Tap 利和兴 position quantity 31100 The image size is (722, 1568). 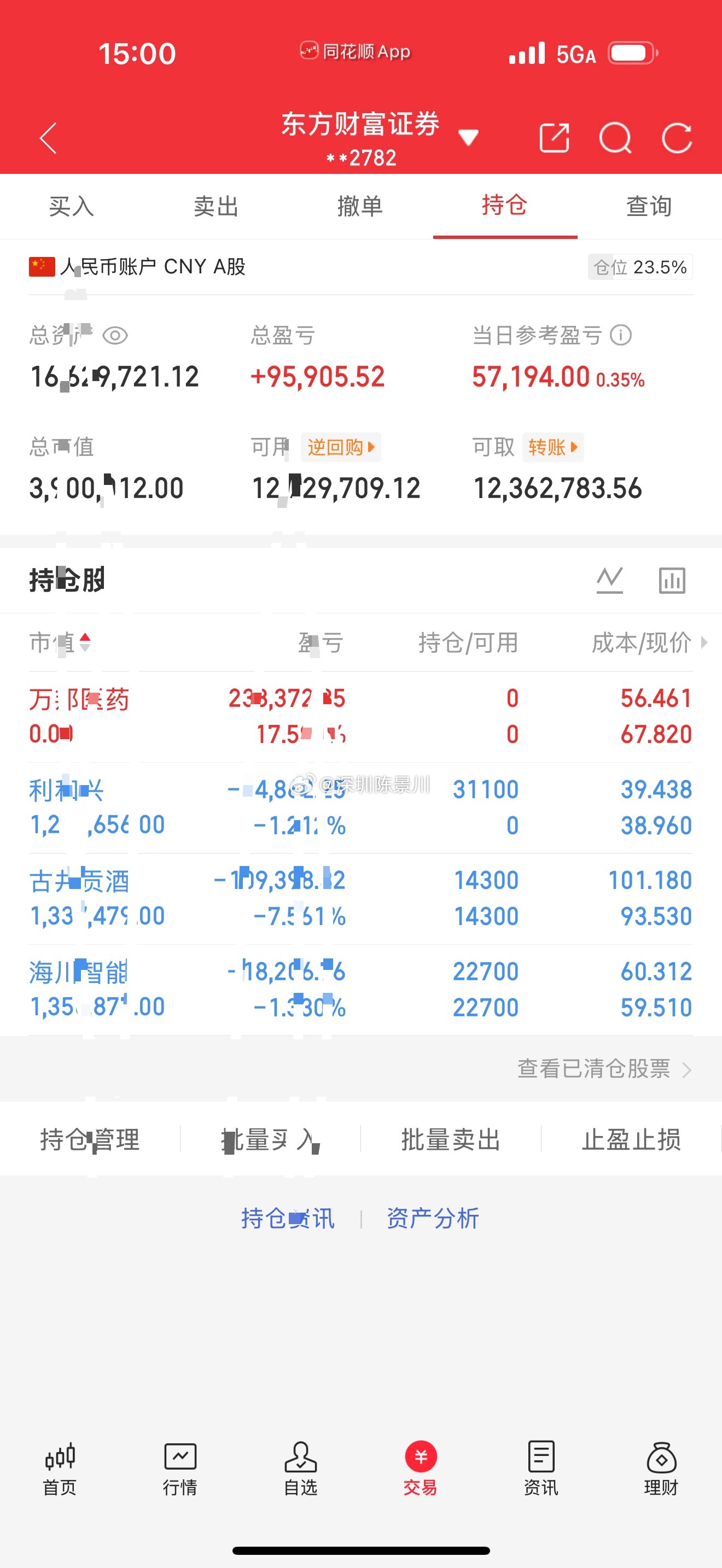pos(486,789)
